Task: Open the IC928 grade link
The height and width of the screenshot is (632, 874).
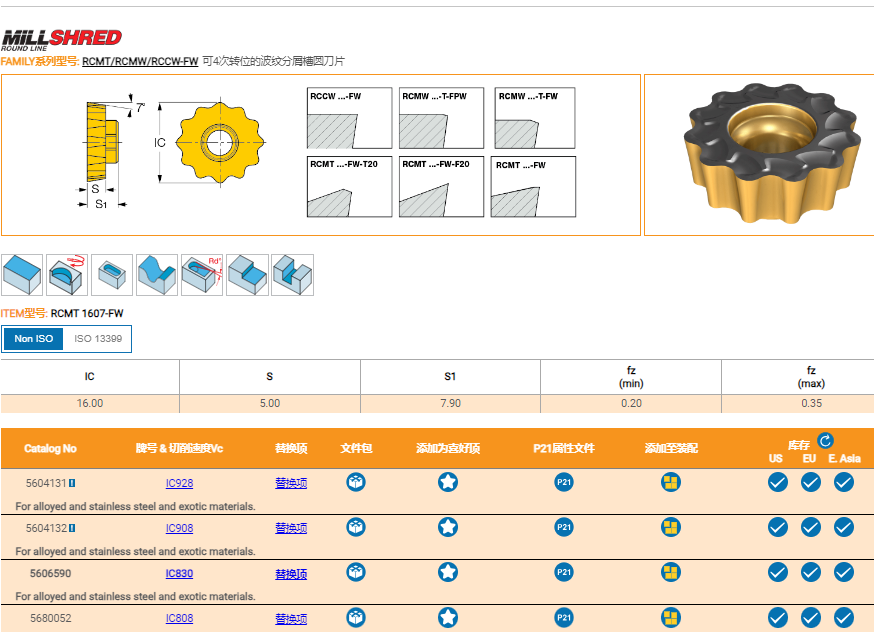Action: click(179, 483)
